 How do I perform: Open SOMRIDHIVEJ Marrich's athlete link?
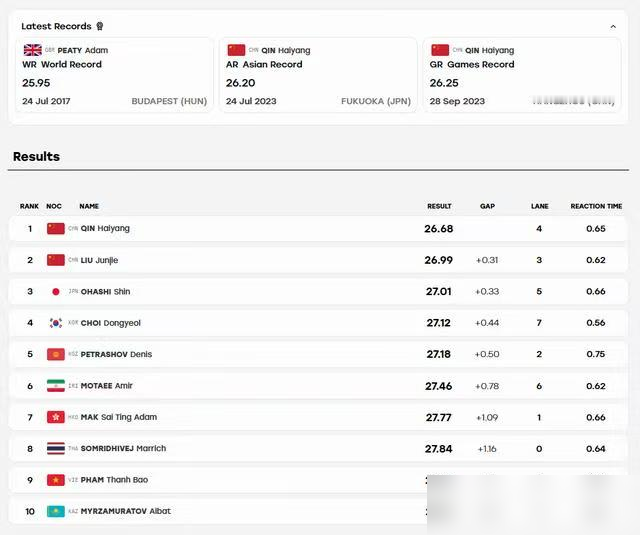click(x=123, y=448)
